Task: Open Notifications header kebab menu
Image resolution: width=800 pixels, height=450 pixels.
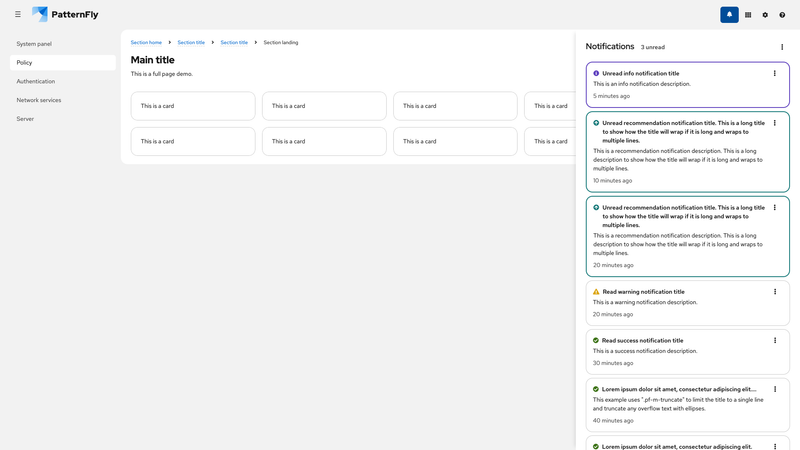Action: click(782, 47)
